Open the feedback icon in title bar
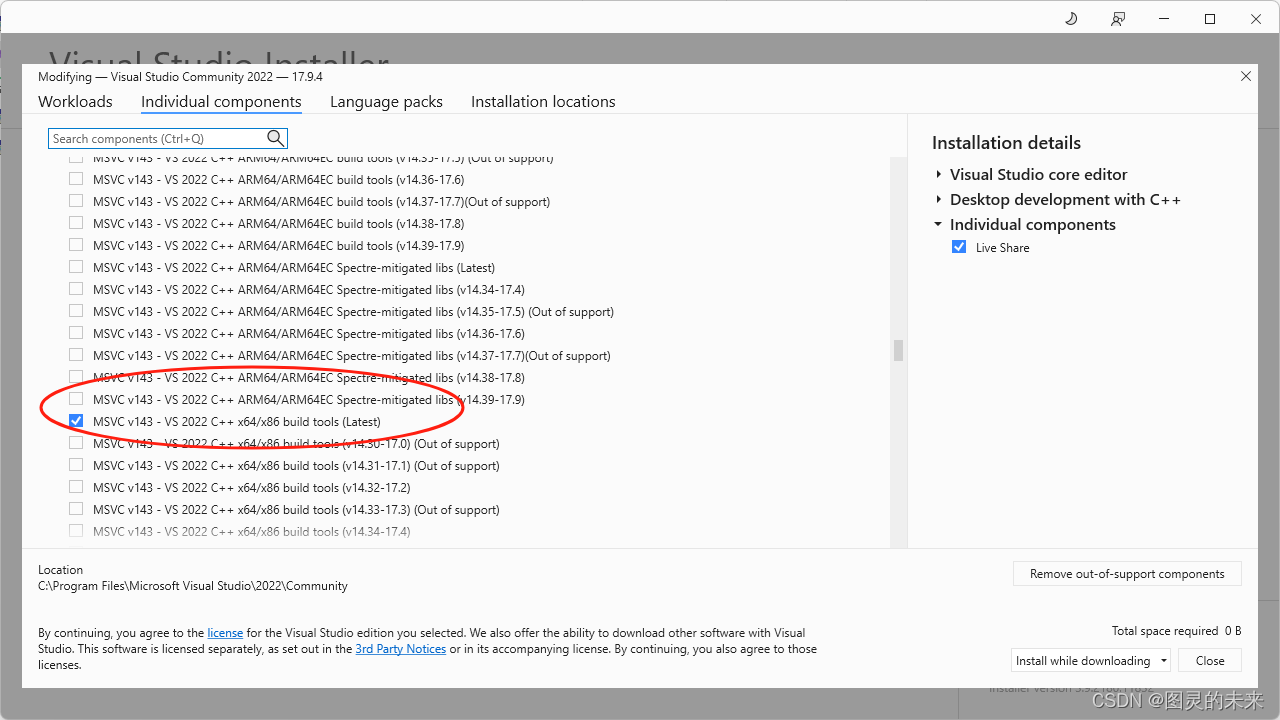 point(1118,18)
